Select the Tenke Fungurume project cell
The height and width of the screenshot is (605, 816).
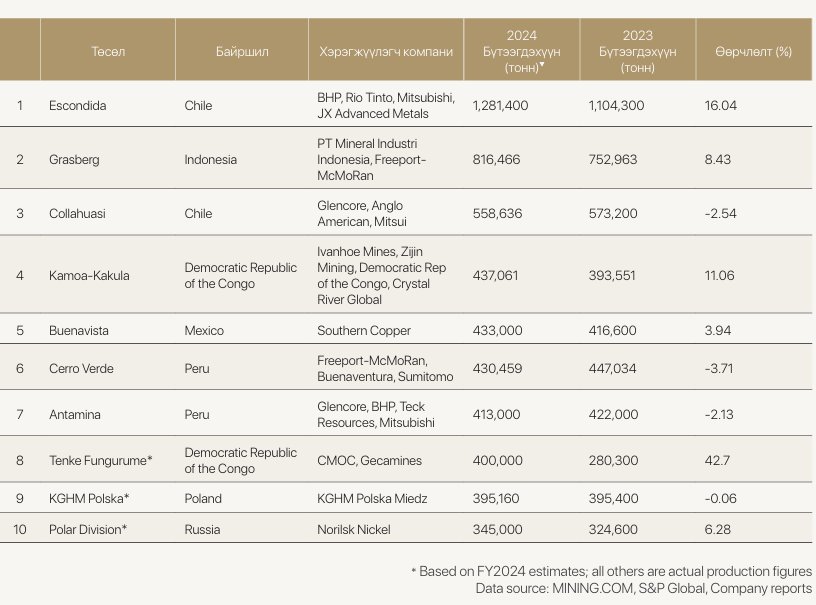(x=100, y=460)
